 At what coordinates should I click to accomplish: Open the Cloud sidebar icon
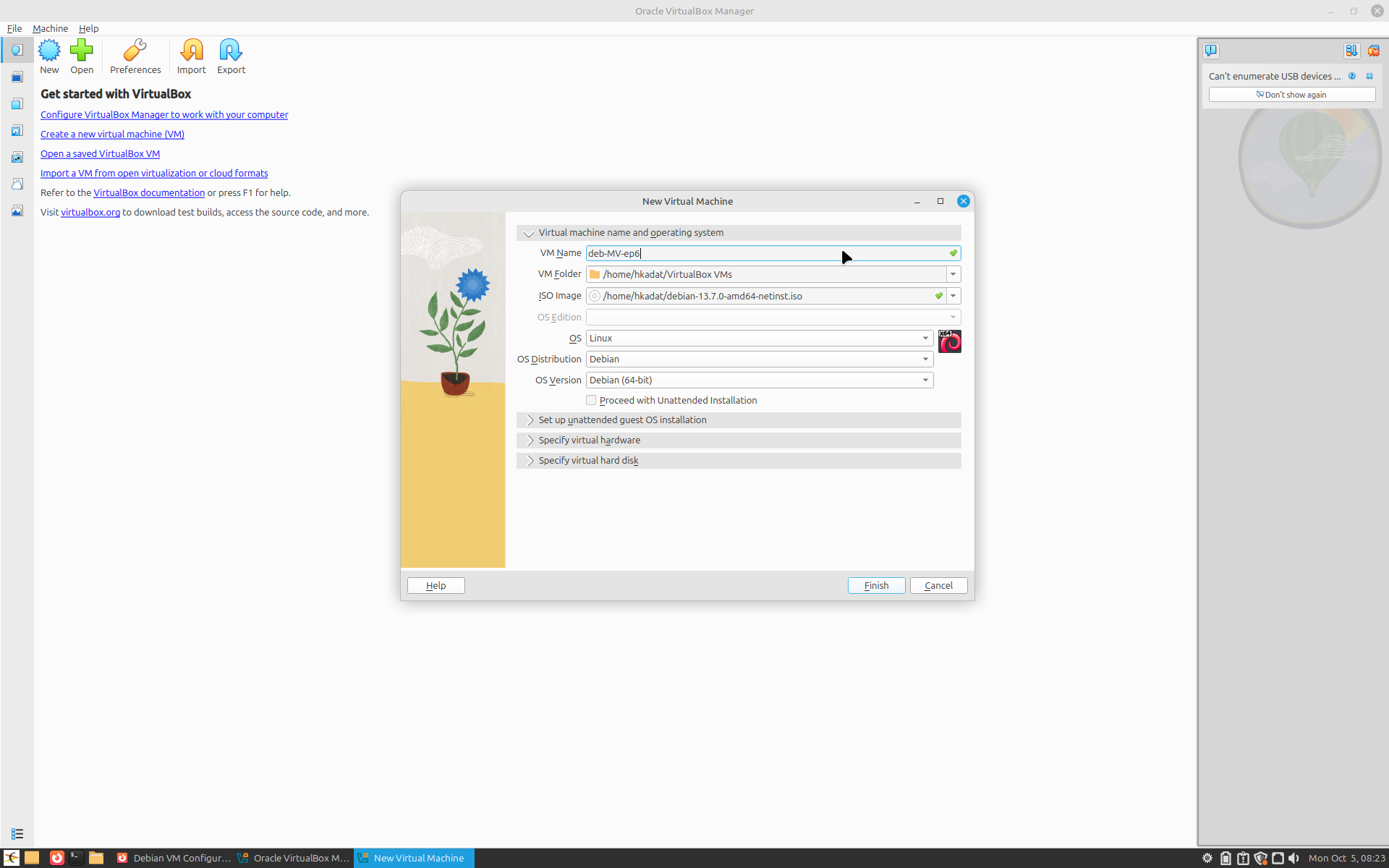click(x=17, y=184)
